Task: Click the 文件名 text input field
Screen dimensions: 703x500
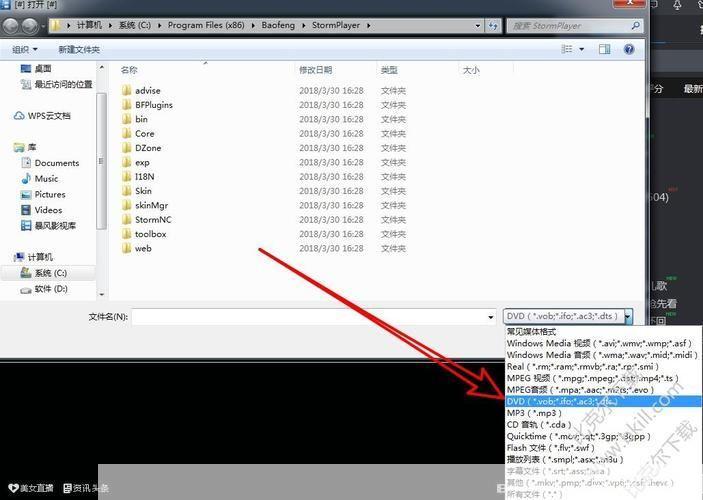Action: 313,317
